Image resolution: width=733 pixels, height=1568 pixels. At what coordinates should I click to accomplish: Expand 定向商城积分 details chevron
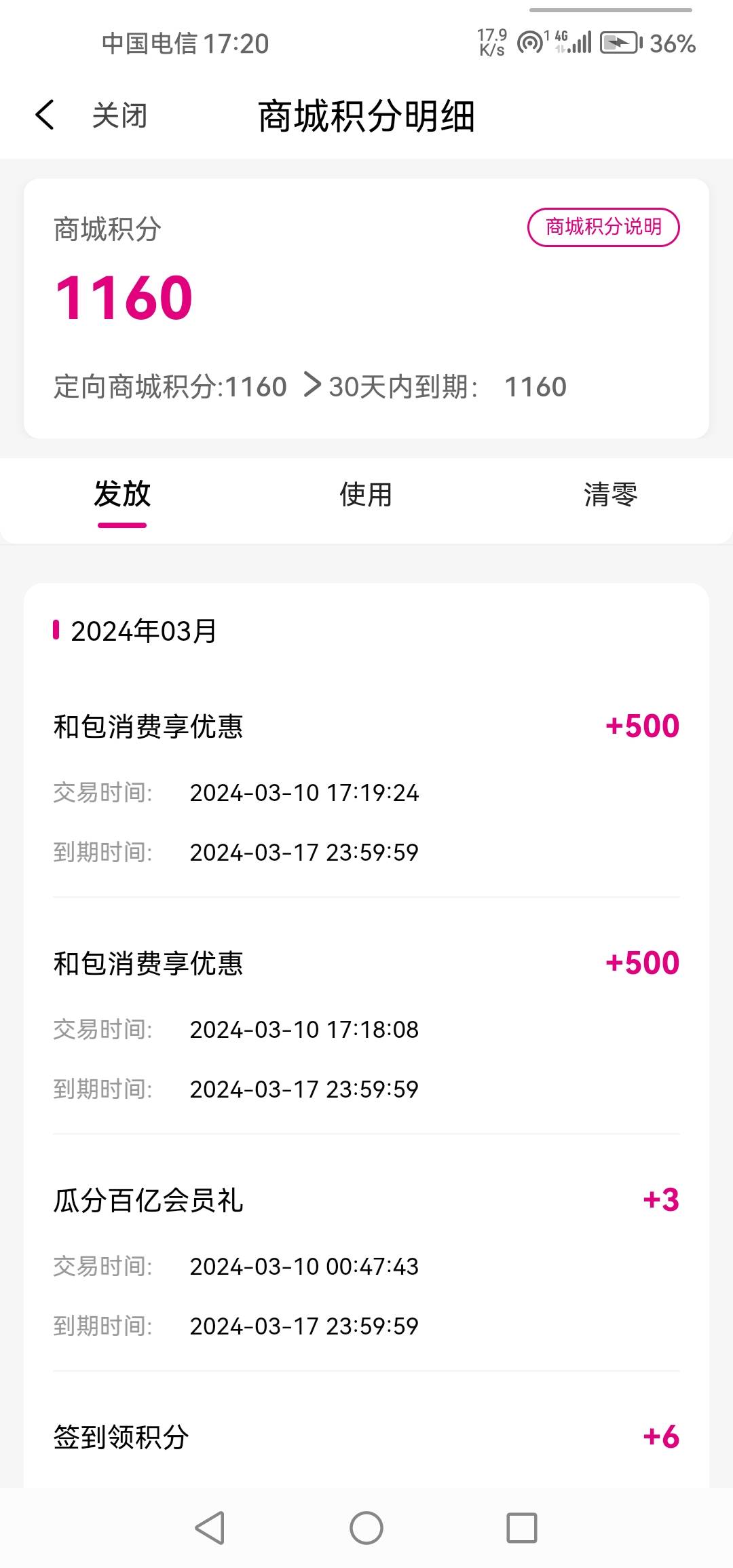coord(312,385)
